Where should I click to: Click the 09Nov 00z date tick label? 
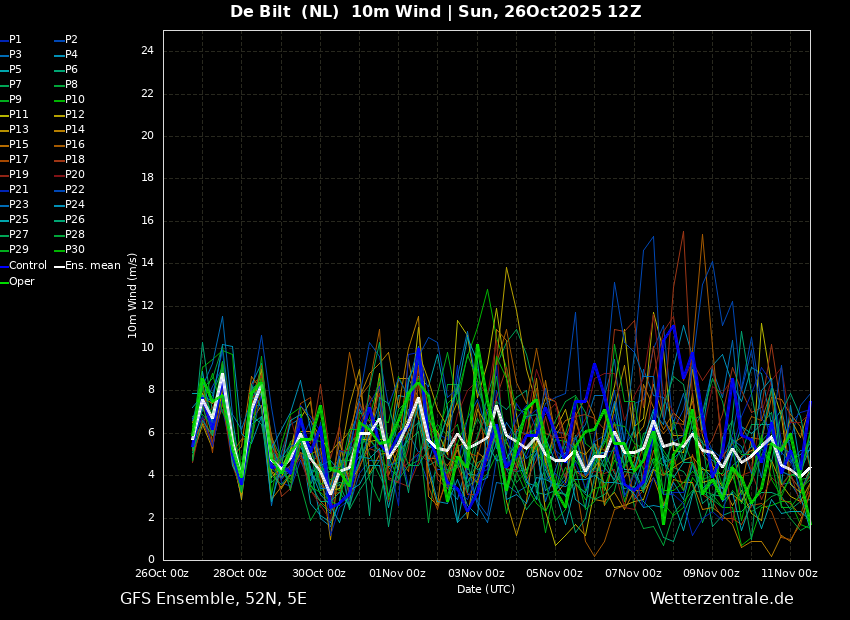(711, 573)
